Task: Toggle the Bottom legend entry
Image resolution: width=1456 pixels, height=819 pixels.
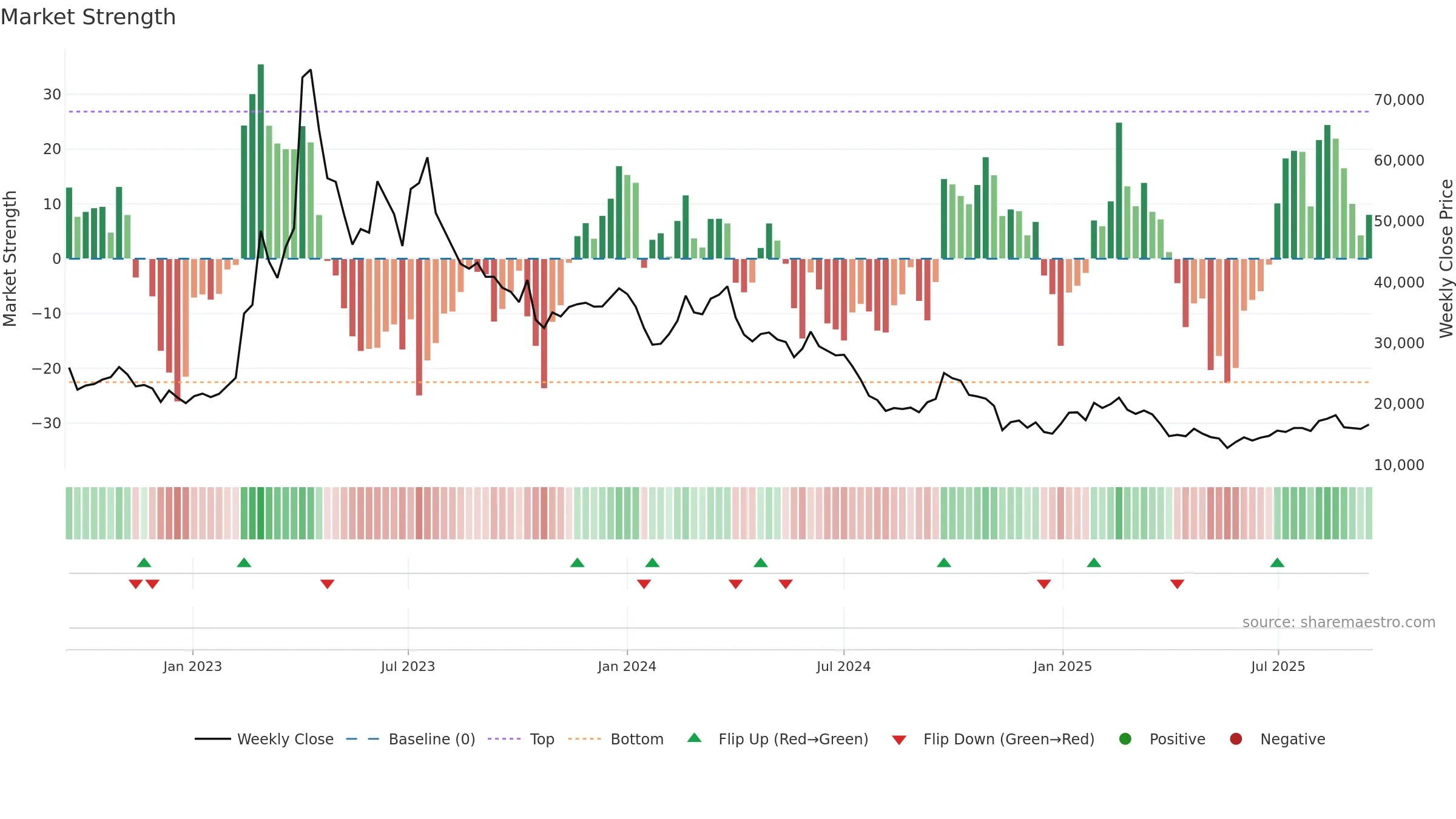Action: [x=616, y=739]
